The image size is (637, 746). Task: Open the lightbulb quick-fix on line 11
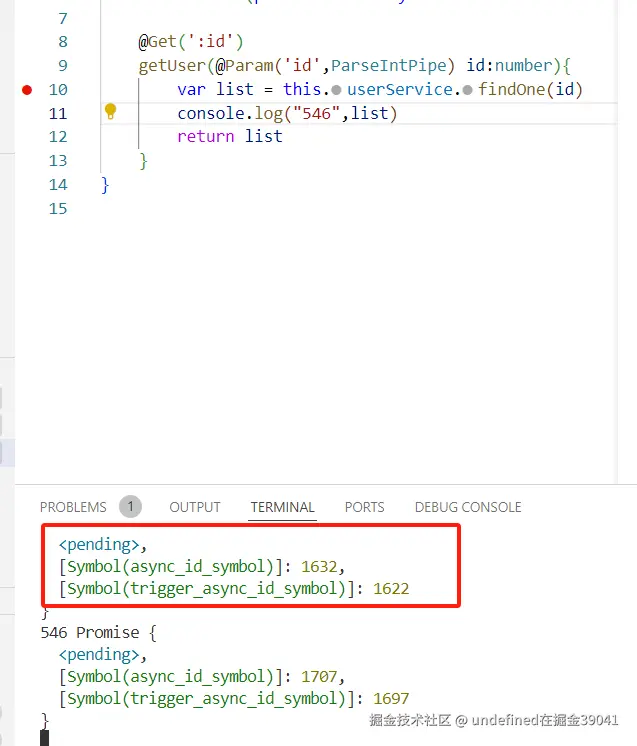(x=110, y=111)
